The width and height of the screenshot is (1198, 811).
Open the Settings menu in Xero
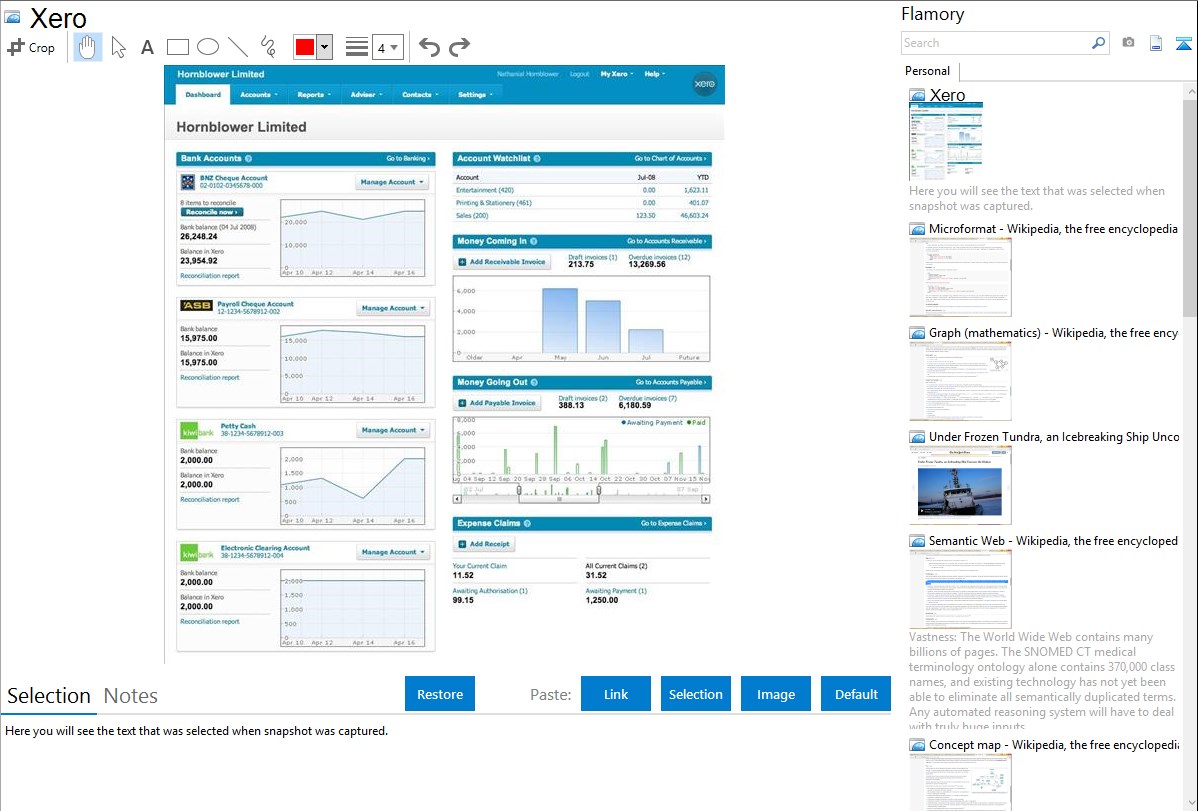475,95
